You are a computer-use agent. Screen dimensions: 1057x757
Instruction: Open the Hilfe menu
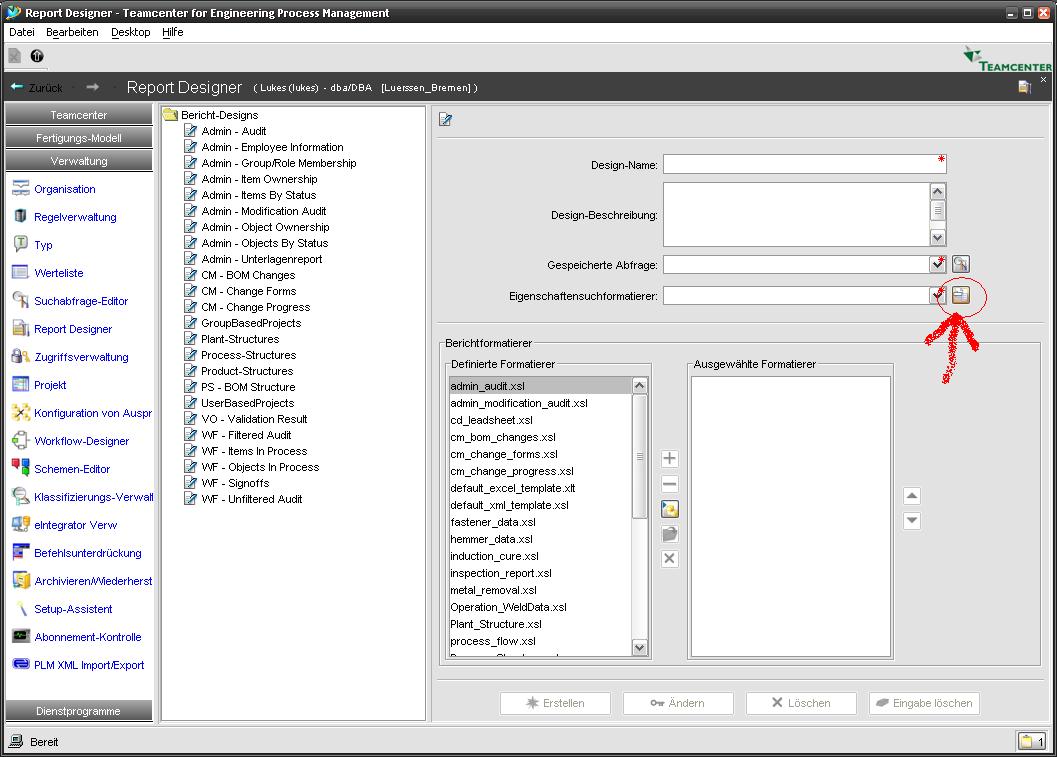click(x=173, y=32)
